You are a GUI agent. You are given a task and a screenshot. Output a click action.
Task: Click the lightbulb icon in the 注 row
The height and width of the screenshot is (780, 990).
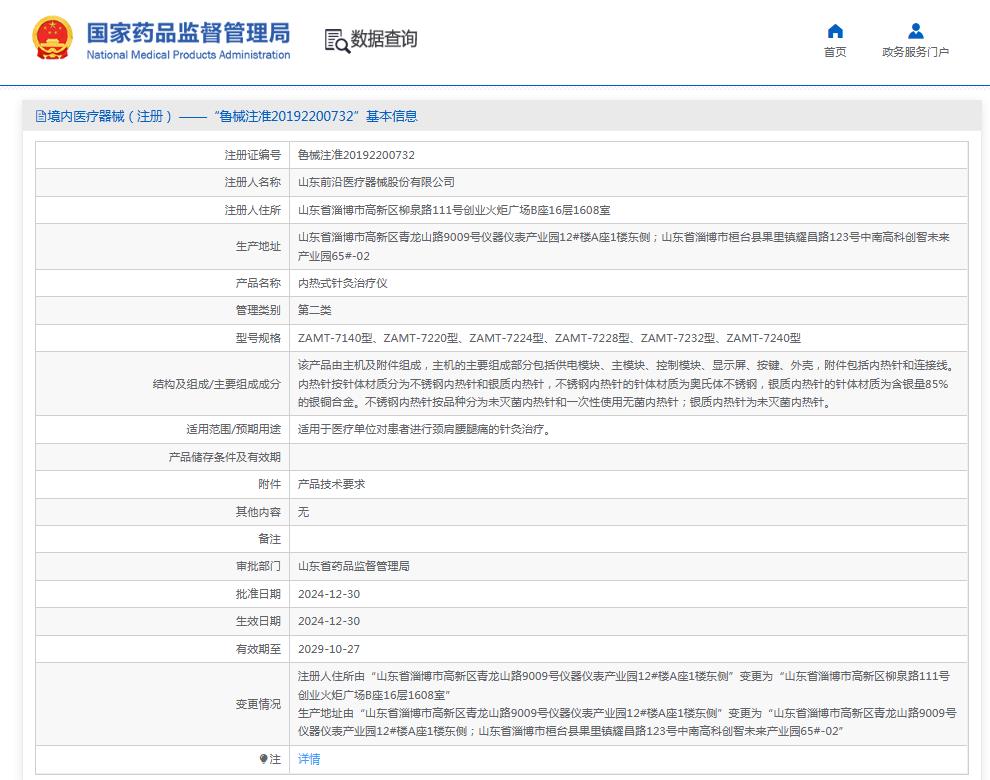click(261, 760)
